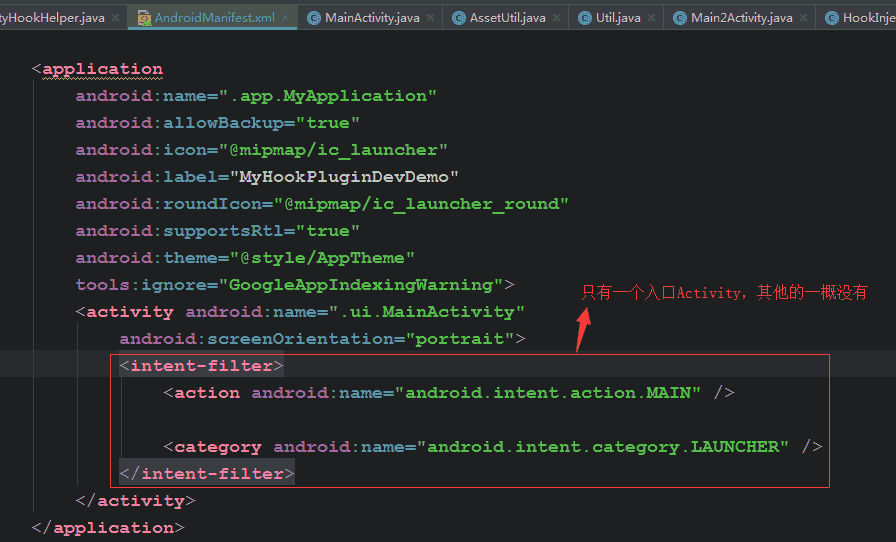896x542 pixels.
Task: Click the "@mipmap/ic_launcher_round" value
Action: pyautogui.click(x=421, y=204)
